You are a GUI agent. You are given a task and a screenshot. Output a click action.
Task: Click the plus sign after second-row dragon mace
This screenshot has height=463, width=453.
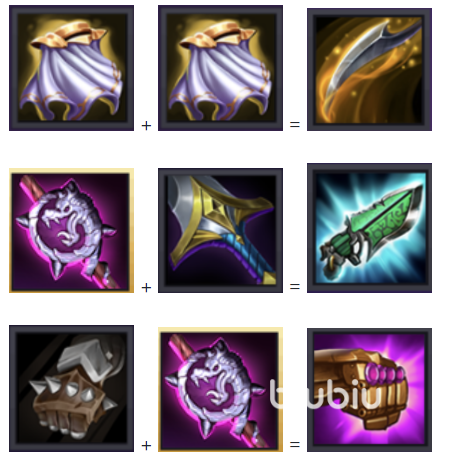click(146, 288)
